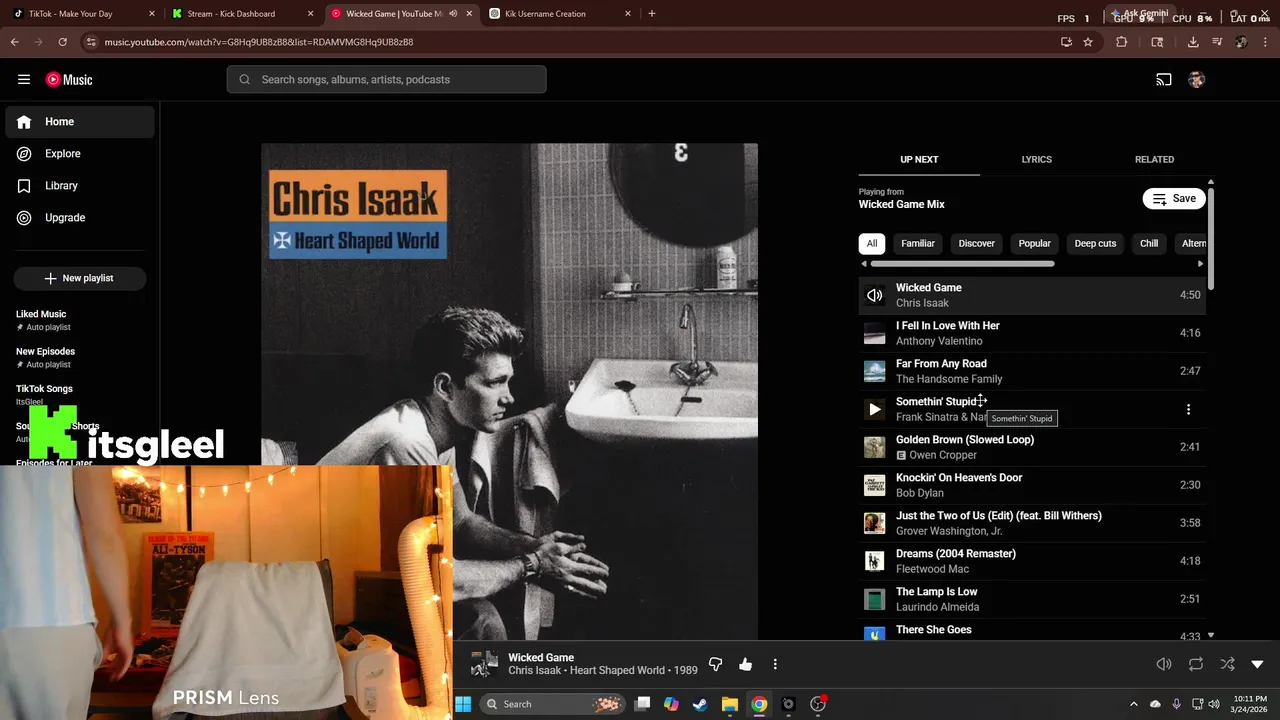The height and width of the screenshot is (720, 1280).
Task: Switch to Stream - Kick Dashboard tab
Action: pos(240,14)
